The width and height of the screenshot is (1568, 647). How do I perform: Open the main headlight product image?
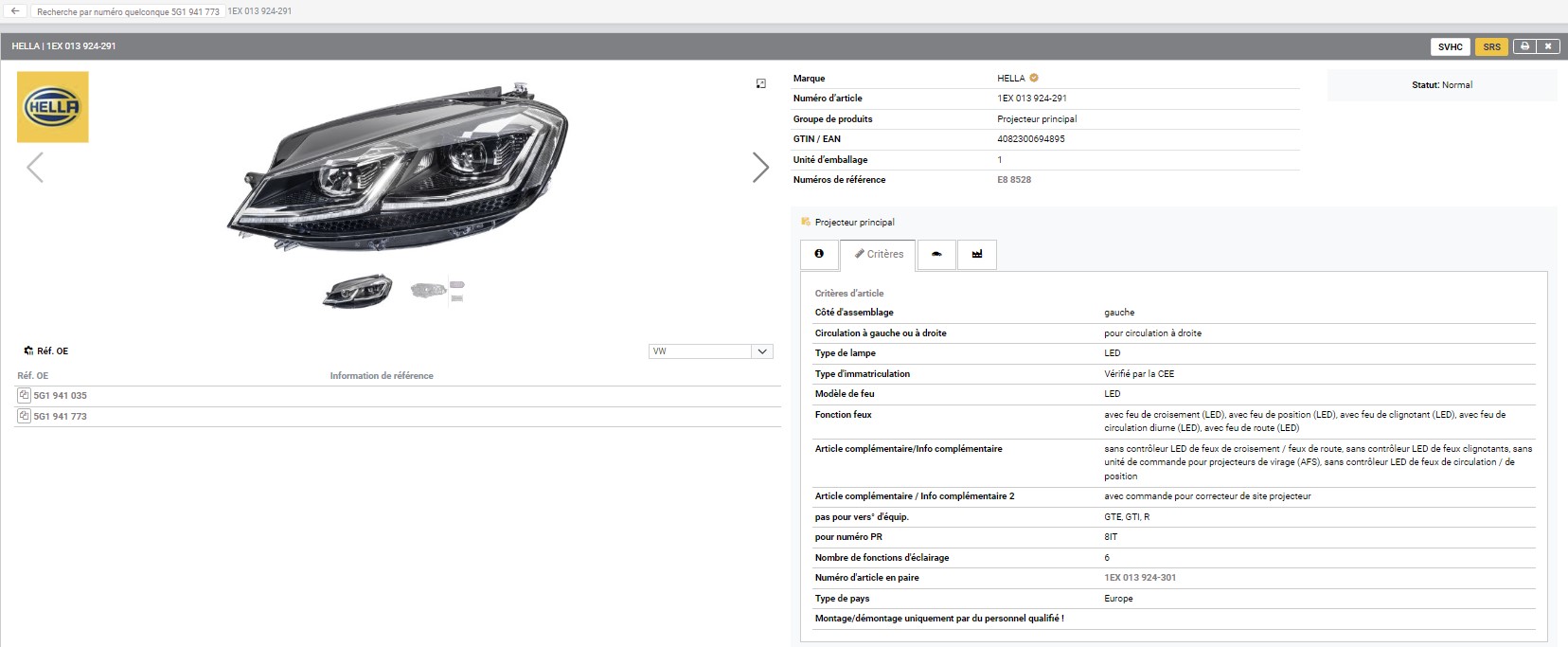coord(398,166)
